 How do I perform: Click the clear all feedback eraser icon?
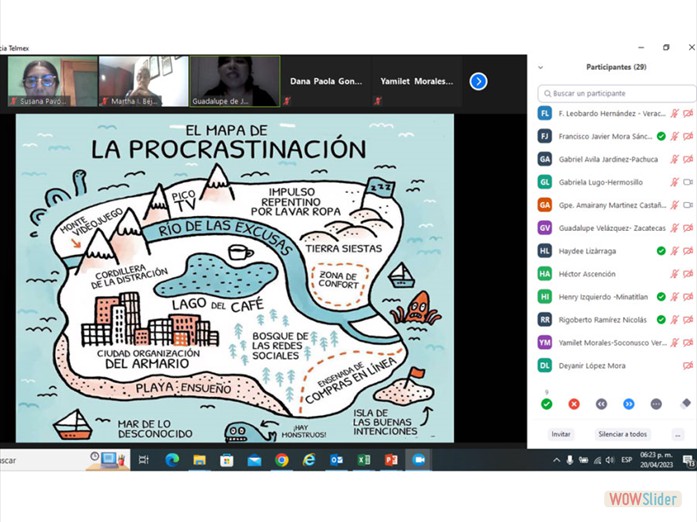coord(685,403)
